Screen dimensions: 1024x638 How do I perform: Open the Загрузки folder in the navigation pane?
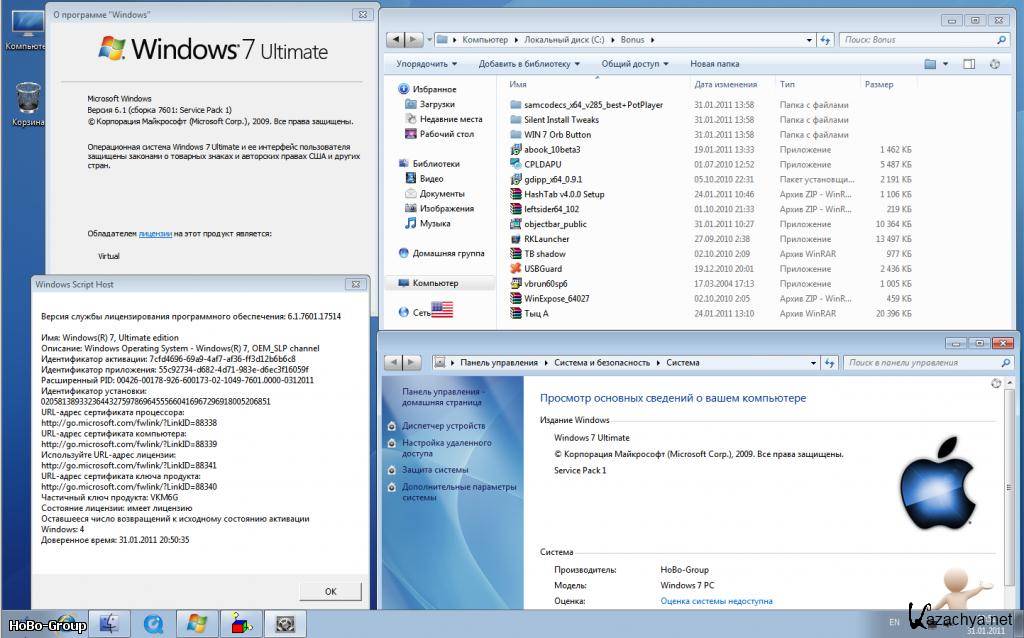[x=437, y=104]
